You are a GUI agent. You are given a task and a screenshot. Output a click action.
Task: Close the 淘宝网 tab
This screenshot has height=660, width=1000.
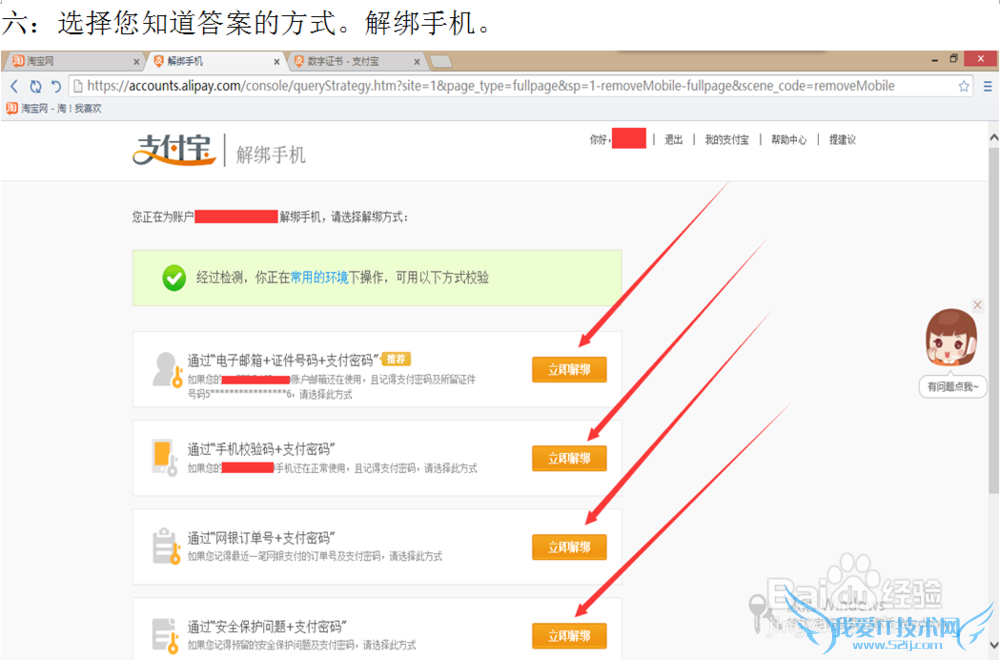(x=136, y=62)
